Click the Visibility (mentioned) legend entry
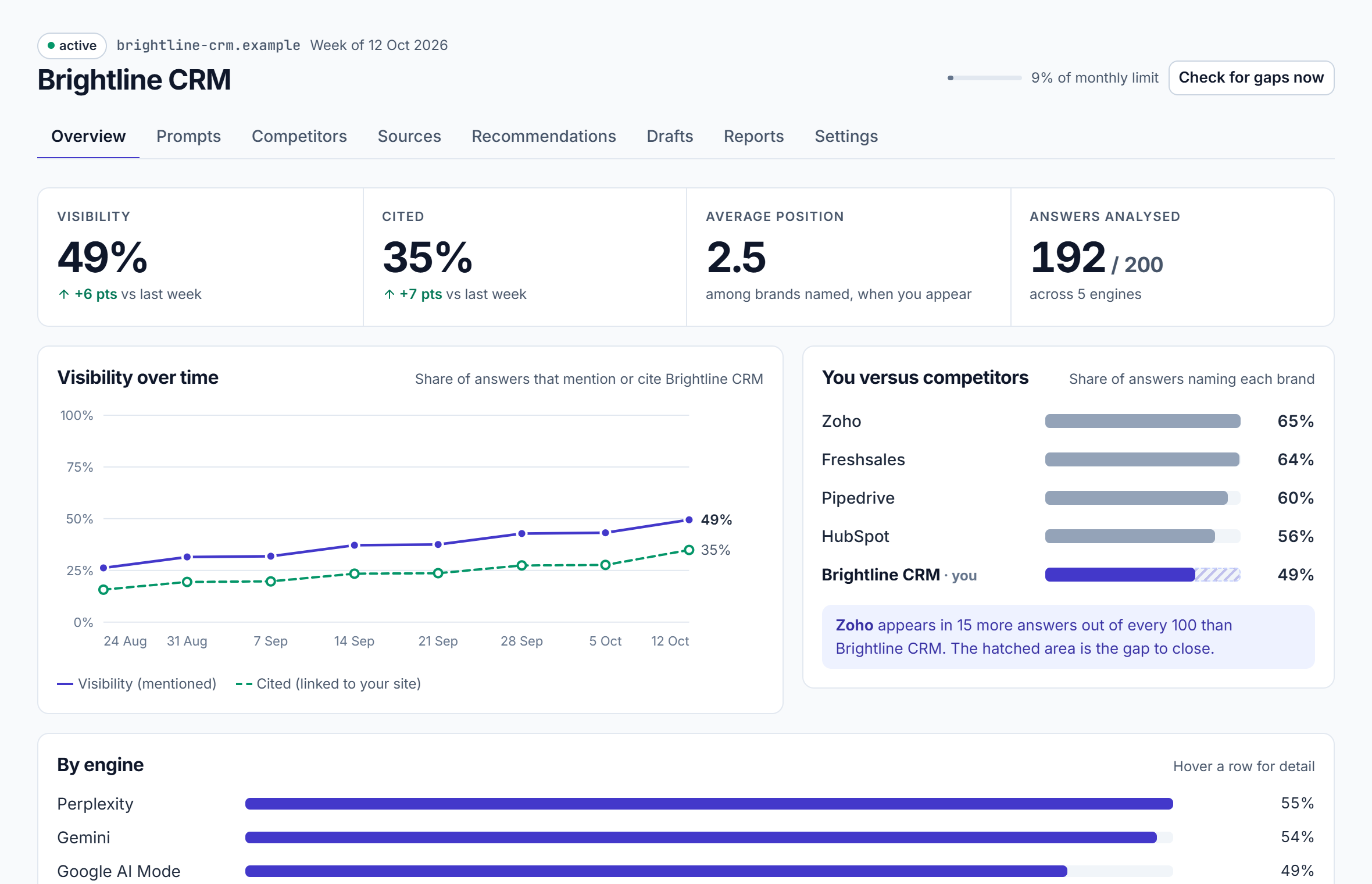The image size is (1372, 884). [137, 684]
